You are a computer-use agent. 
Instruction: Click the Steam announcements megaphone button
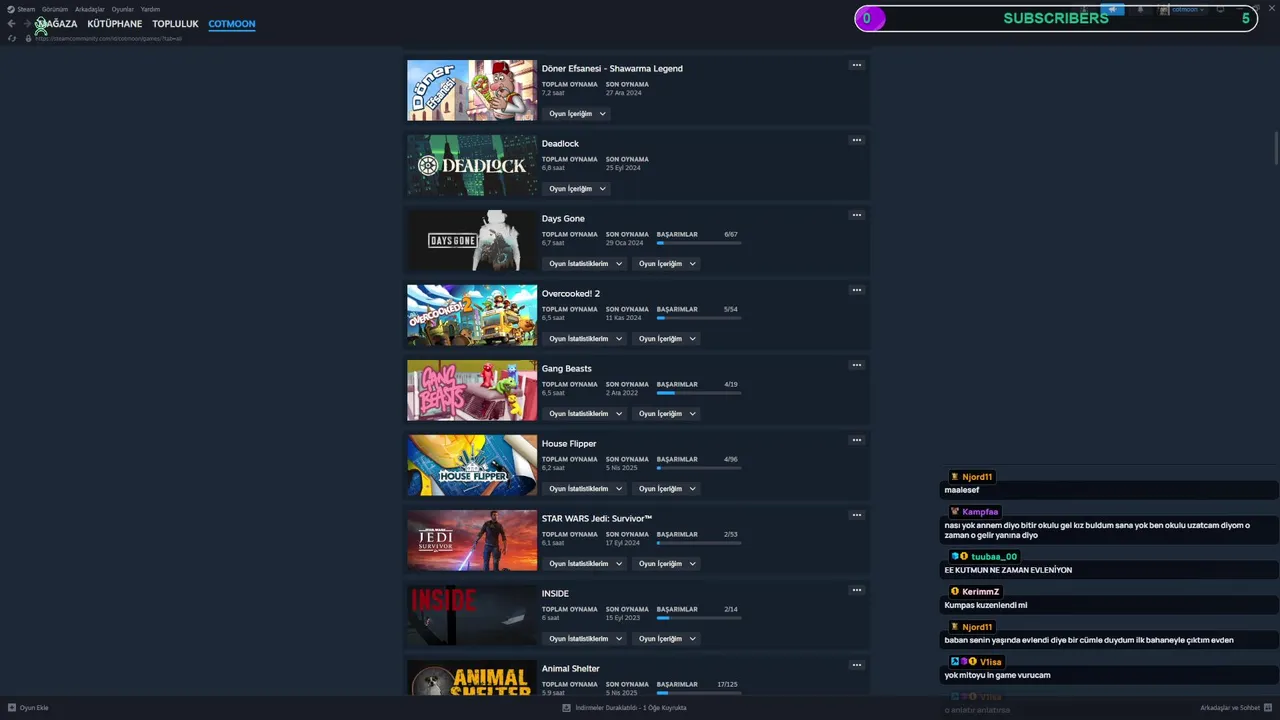pos(1112,9)
